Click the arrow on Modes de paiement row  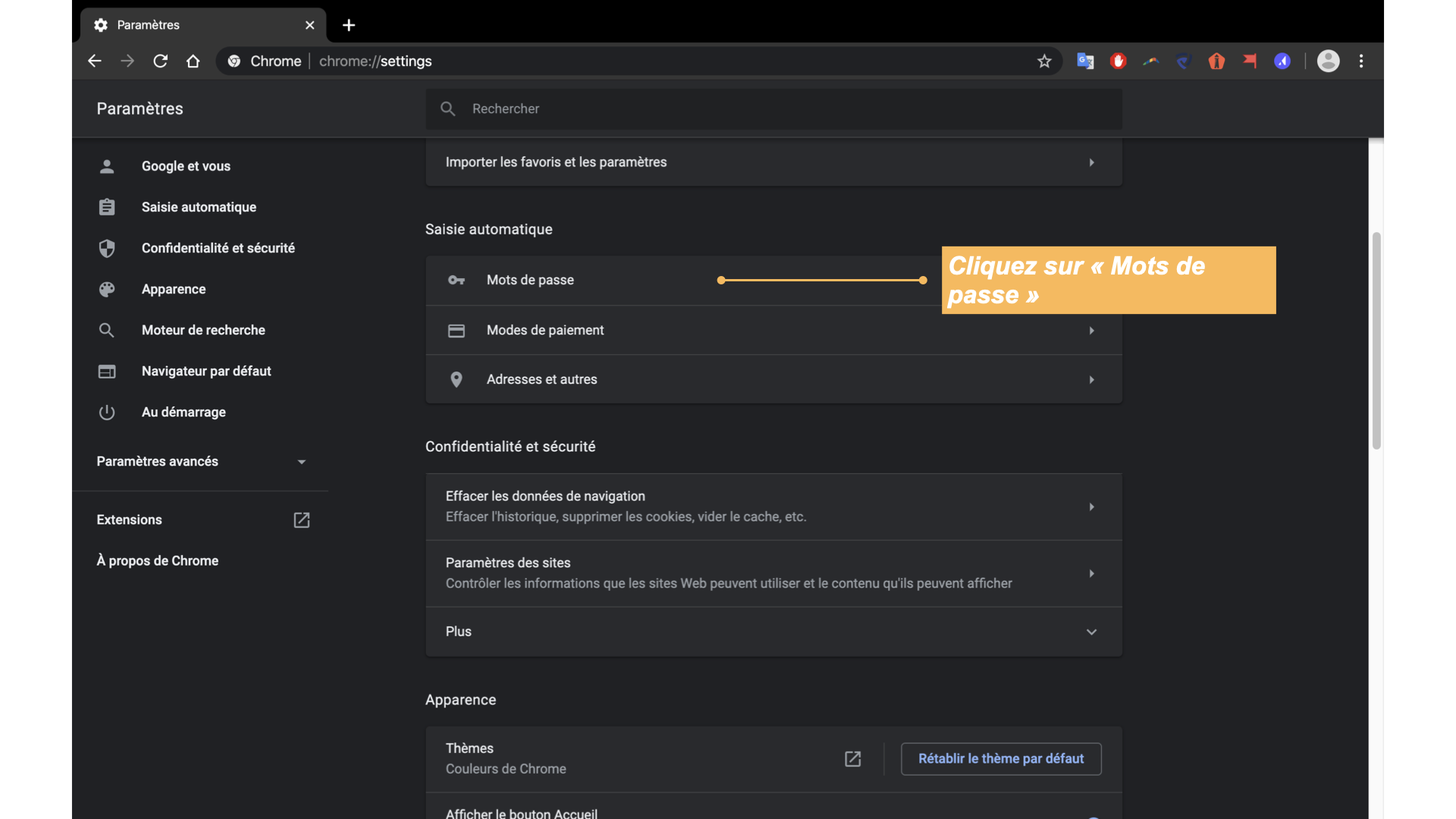tap(1092, 331)
